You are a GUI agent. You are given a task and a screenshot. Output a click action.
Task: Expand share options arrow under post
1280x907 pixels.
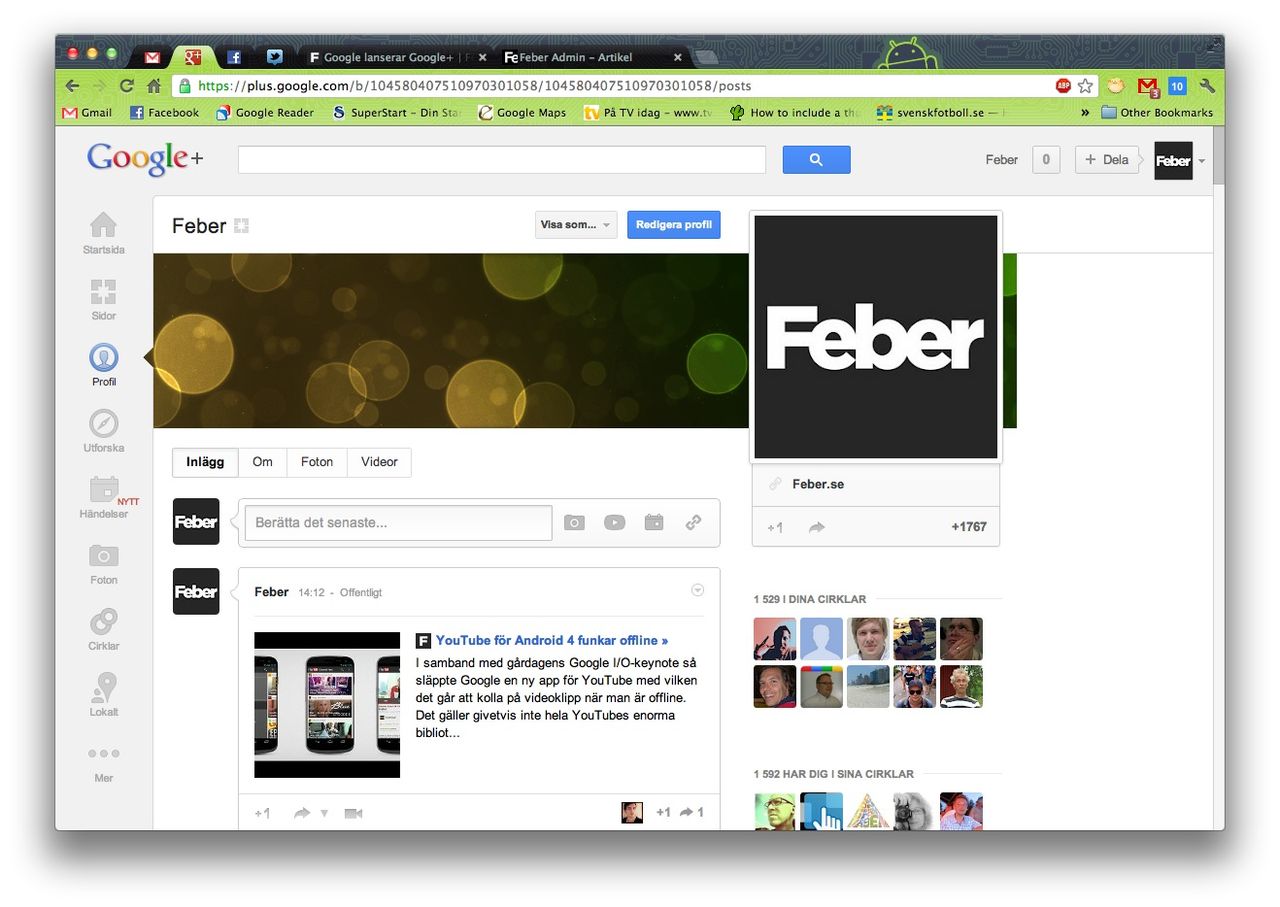[x=324, y=814]
